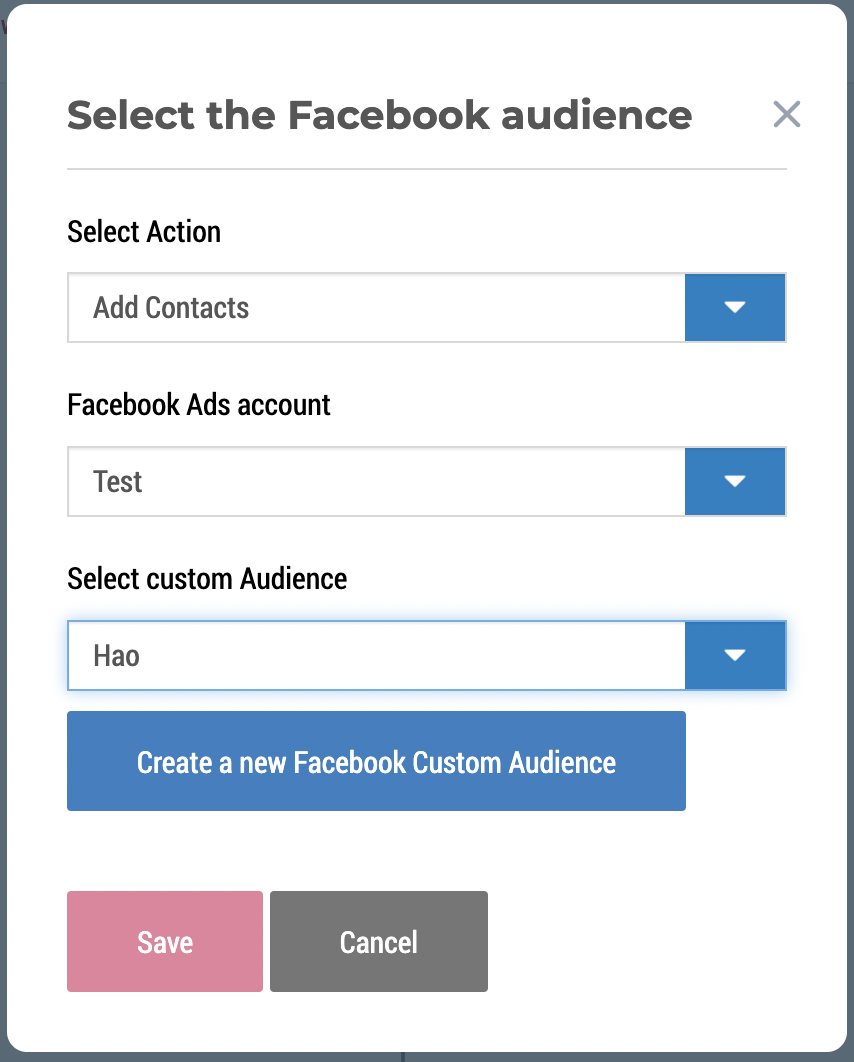Screen dimensions: 854x1062
Task: Save the audience settings
Action: [x=165, y=941]
